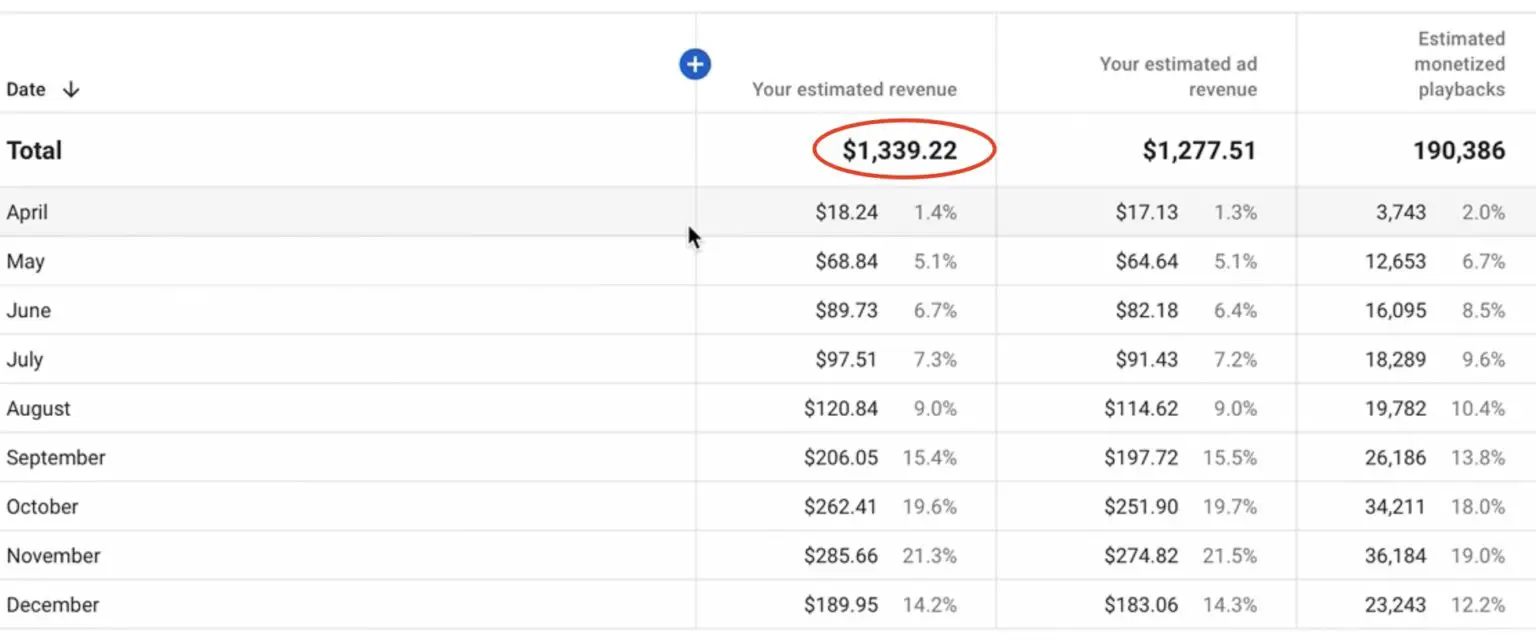Select the April row in the report
This screenshot has height=642, width=1536.
point(27,212)
